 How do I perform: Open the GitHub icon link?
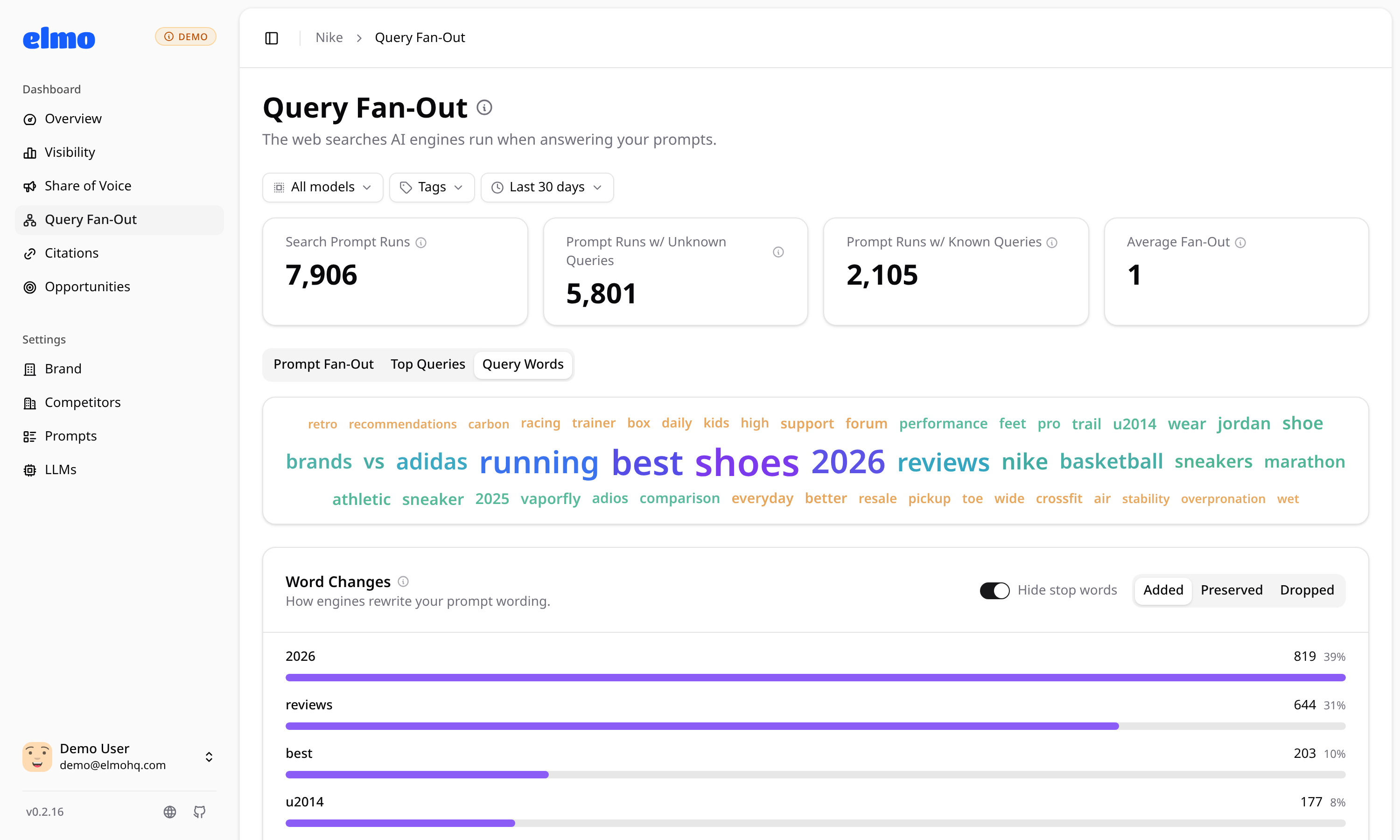coord(199,812)
